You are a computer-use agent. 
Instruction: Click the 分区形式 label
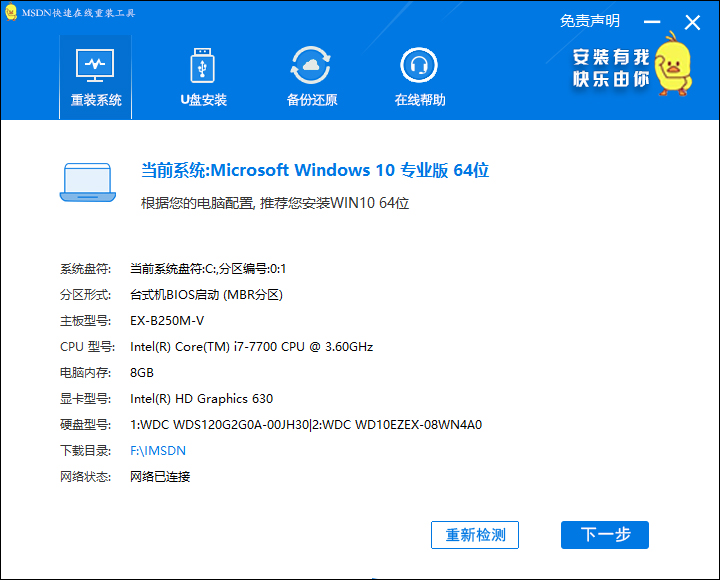pos(85,294)
